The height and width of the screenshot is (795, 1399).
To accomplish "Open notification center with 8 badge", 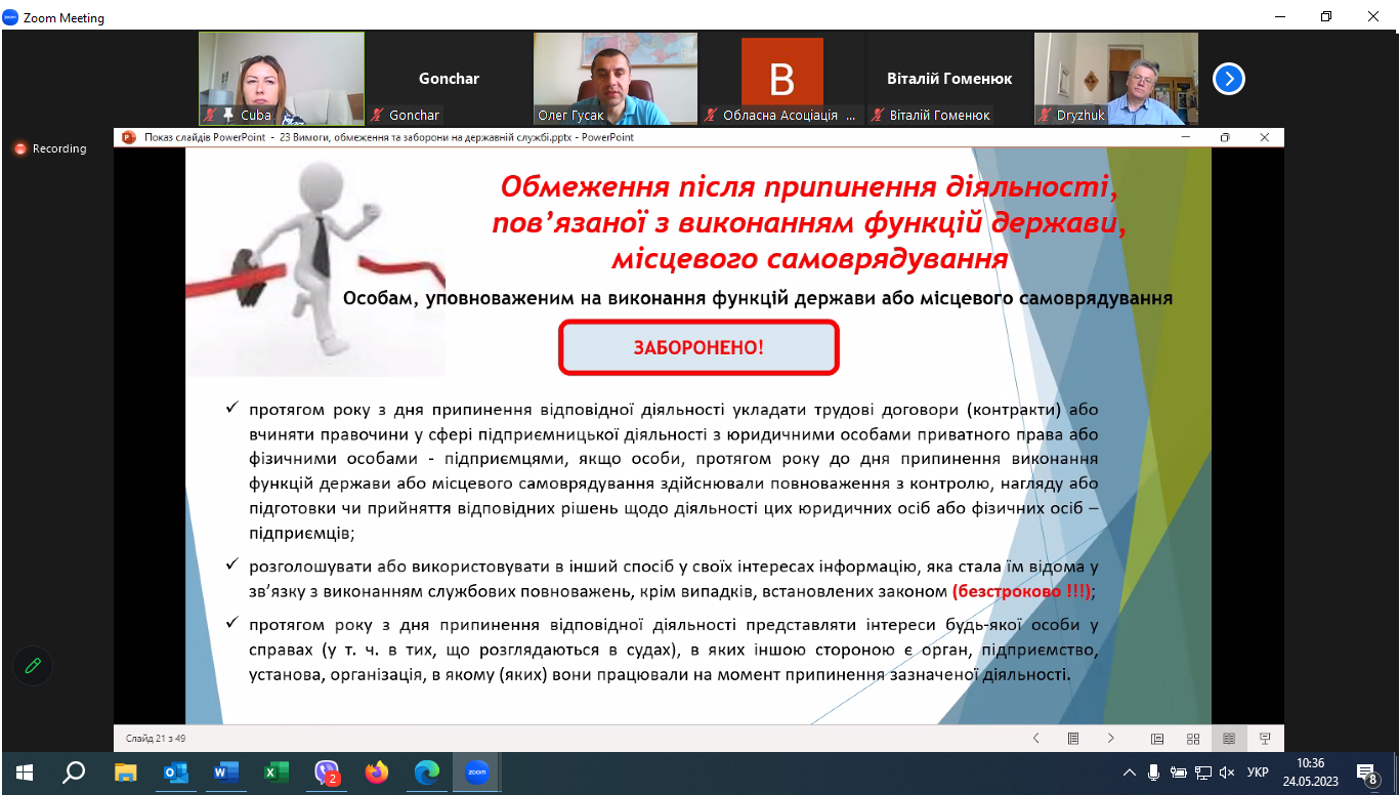I will click(x=1368, y=773).
